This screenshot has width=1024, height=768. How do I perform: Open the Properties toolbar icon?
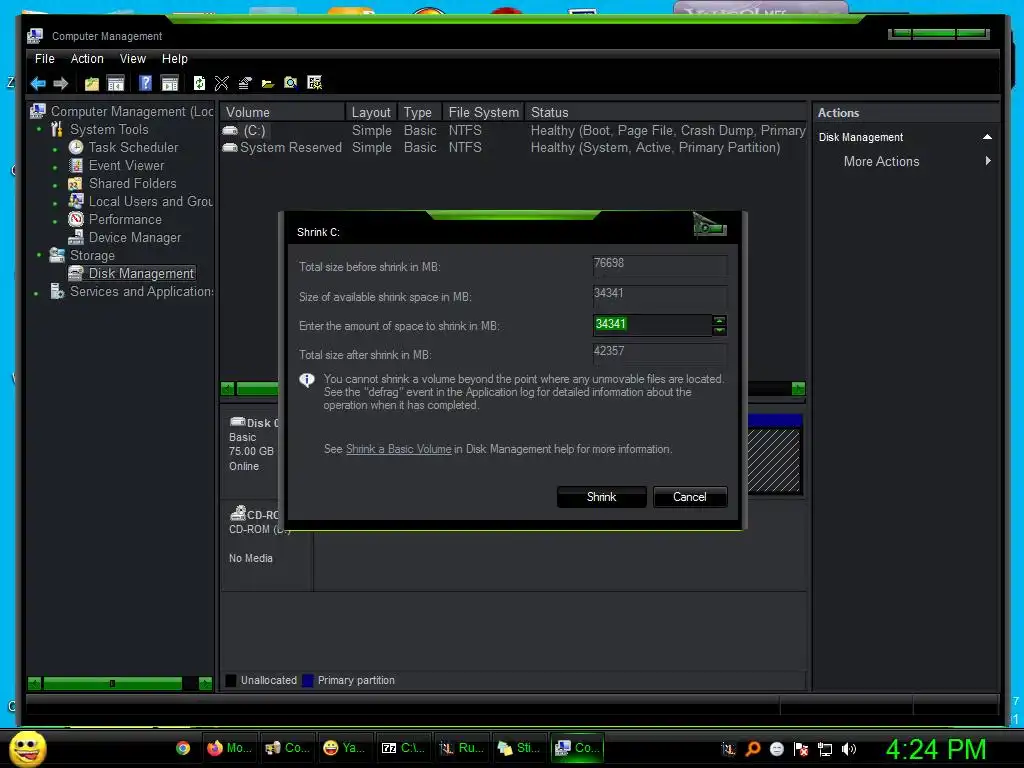click(245, 83)
